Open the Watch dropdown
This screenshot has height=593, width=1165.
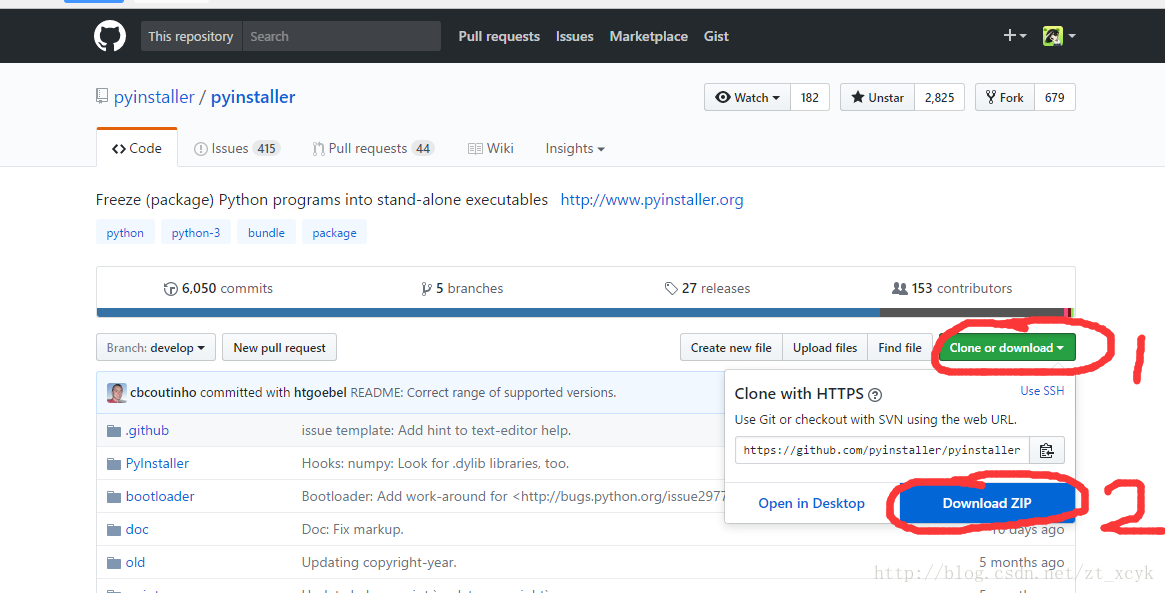(x=747, y=97)
